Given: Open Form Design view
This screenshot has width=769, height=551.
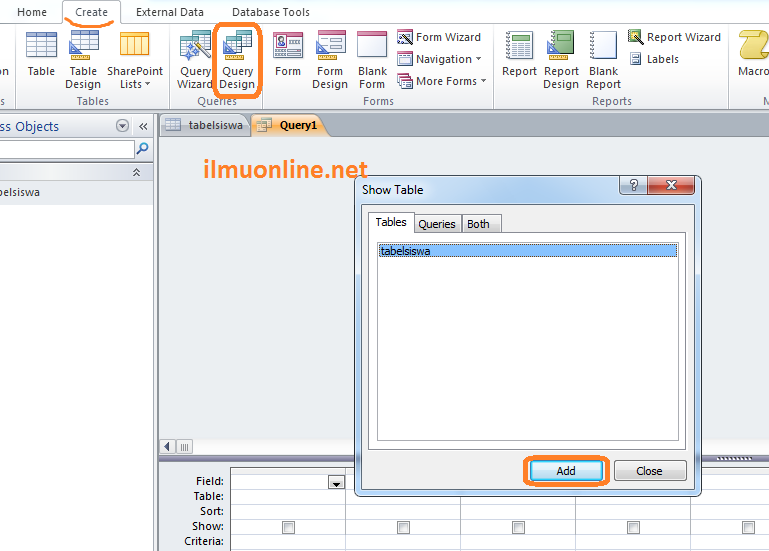Looking at the screenshot, I should (330, 59).
